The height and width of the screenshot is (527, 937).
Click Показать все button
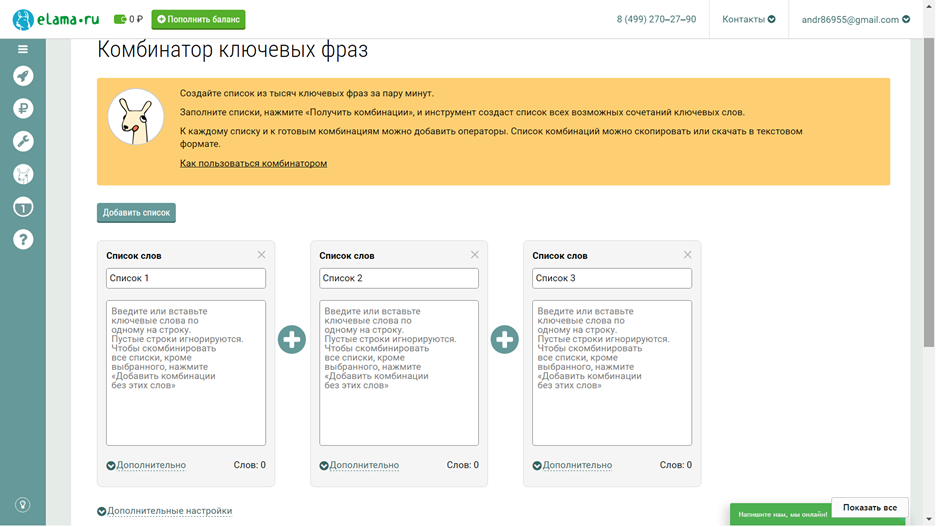click(x=869, y=507)
